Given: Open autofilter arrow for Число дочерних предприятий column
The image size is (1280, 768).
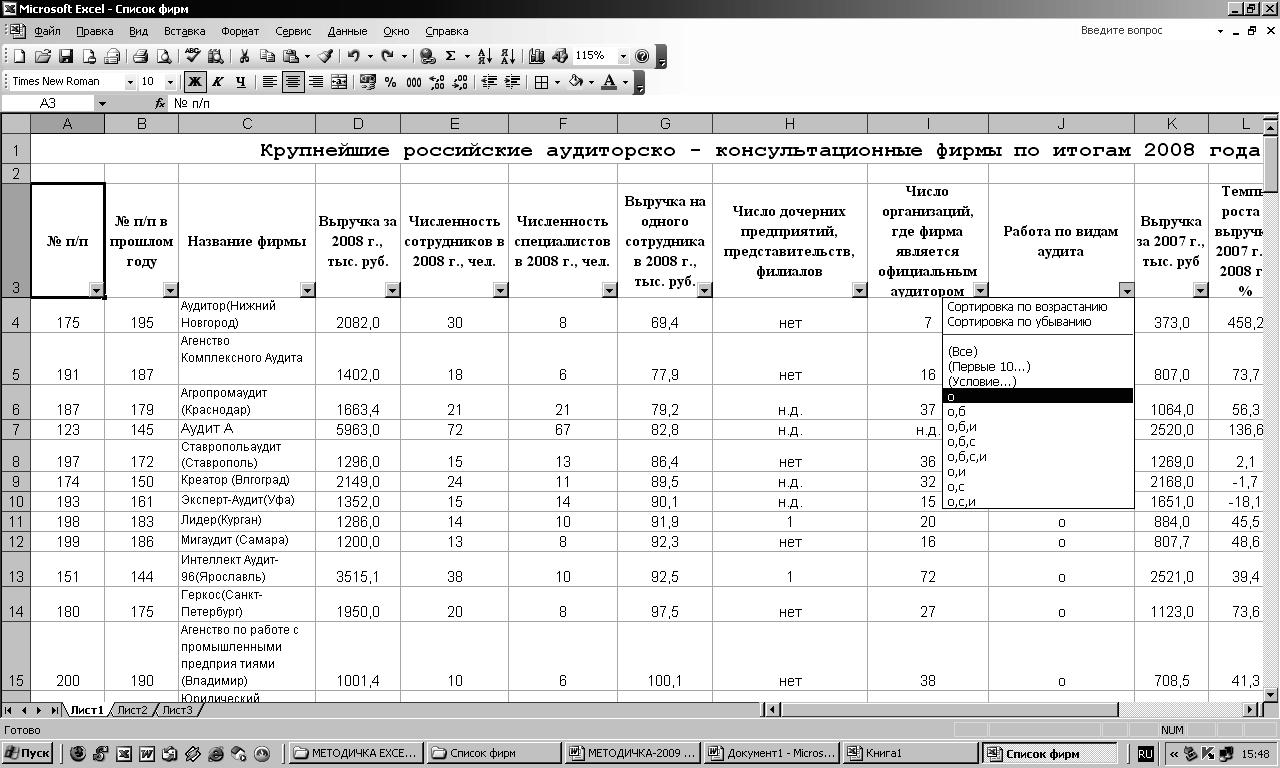Looking at the screenshot, I should click(859, 290).
